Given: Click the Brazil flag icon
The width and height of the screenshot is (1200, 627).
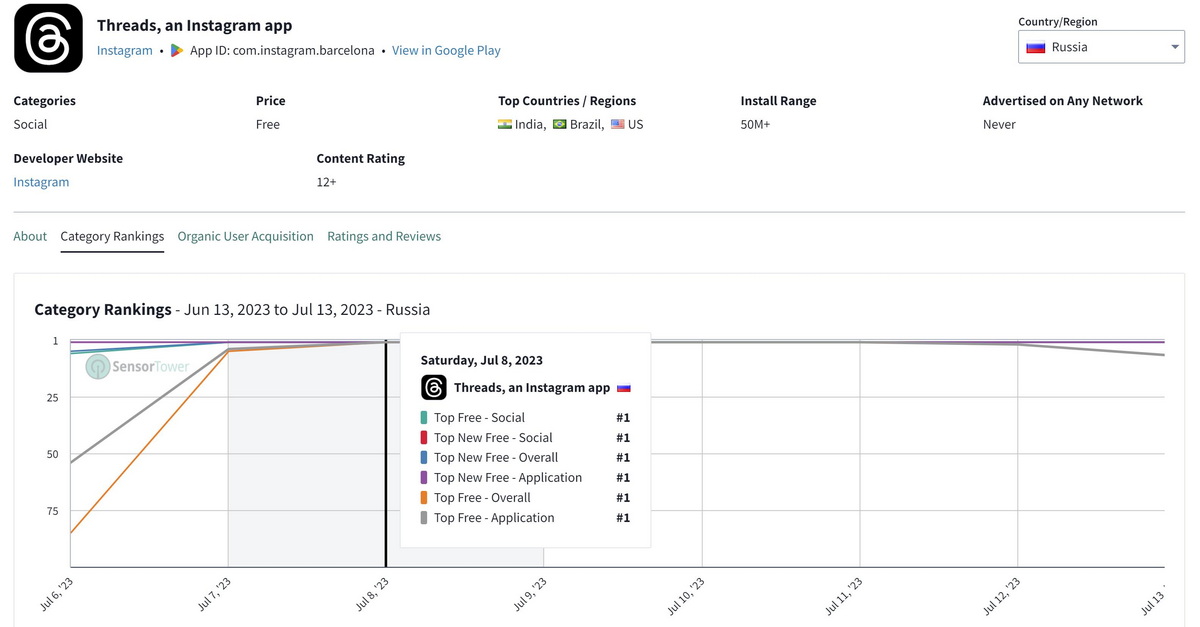Looking at the screenshot, I should pyautogui.click(x=560, y=124).
